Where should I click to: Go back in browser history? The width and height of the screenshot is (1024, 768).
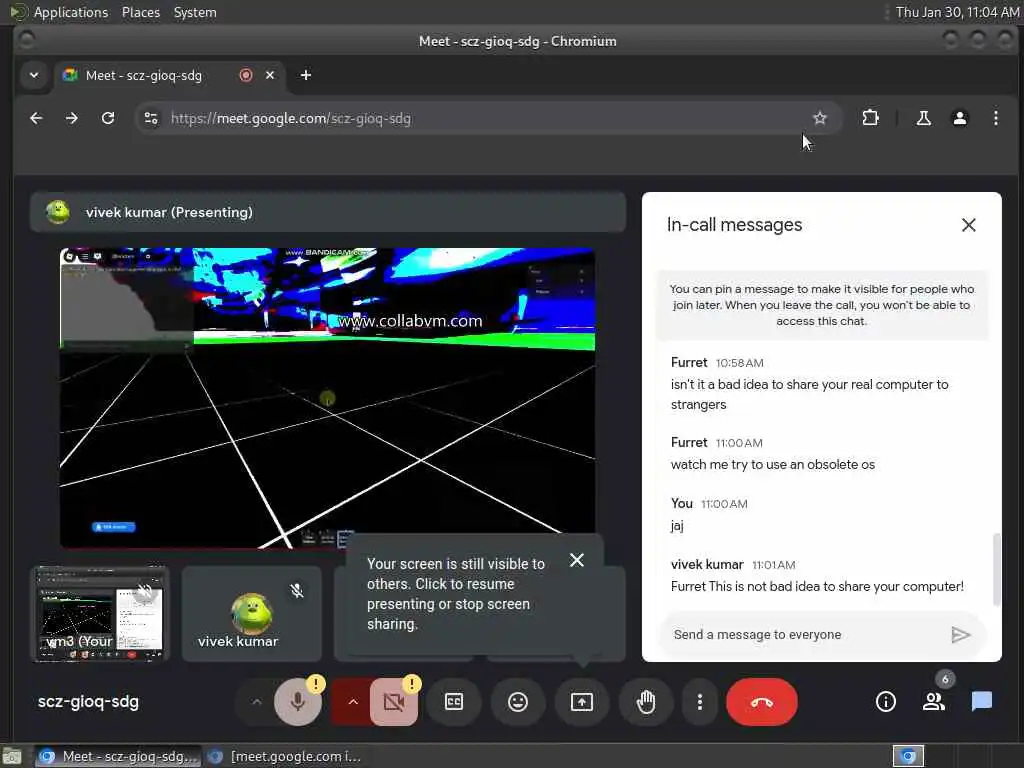[37, 118]
